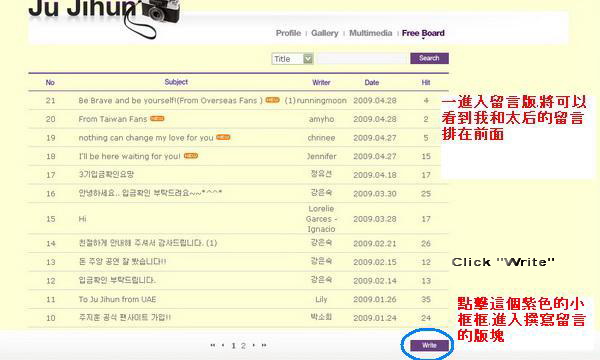
Task: Open the Profile page
Action: pyautogui.click(x=288, y=33)
